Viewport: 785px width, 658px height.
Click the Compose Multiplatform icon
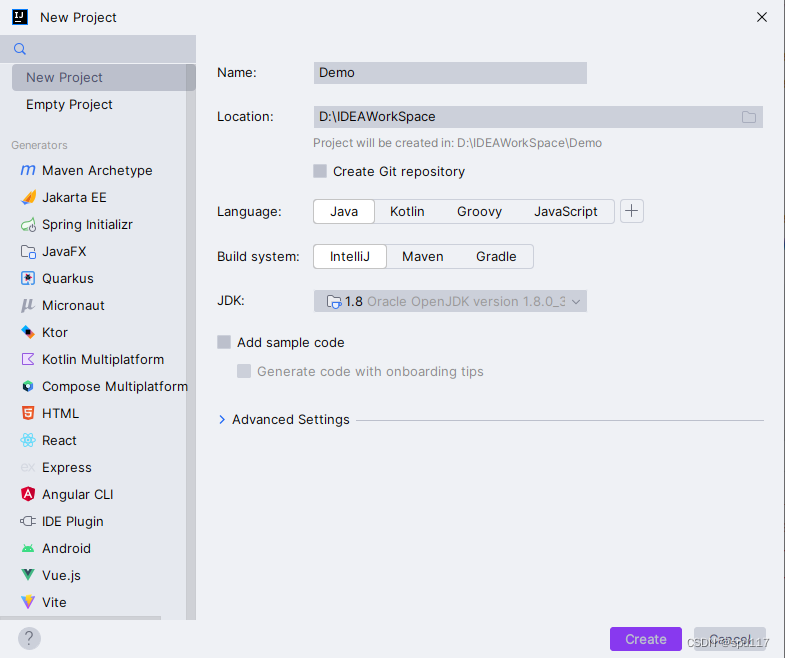pyautogui.click(x=28, y=387)
